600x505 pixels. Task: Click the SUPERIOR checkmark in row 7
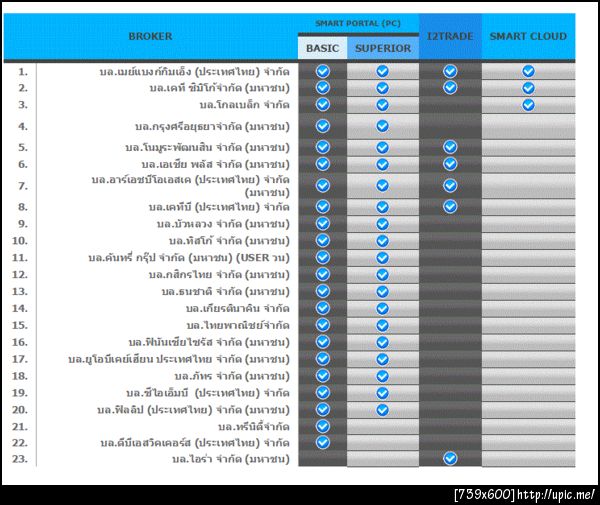[382, 186]
